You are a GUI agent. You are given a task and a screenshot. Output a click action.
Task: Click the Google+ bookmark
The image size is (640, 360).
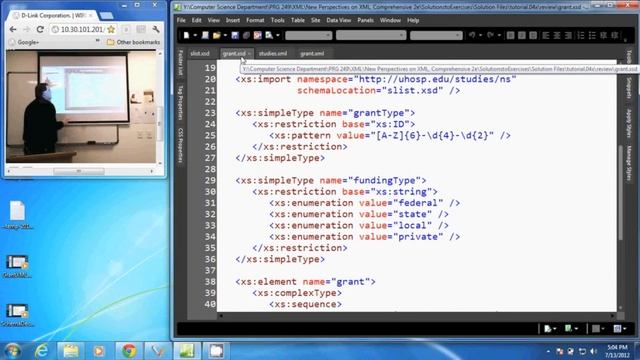coord(24,42)
